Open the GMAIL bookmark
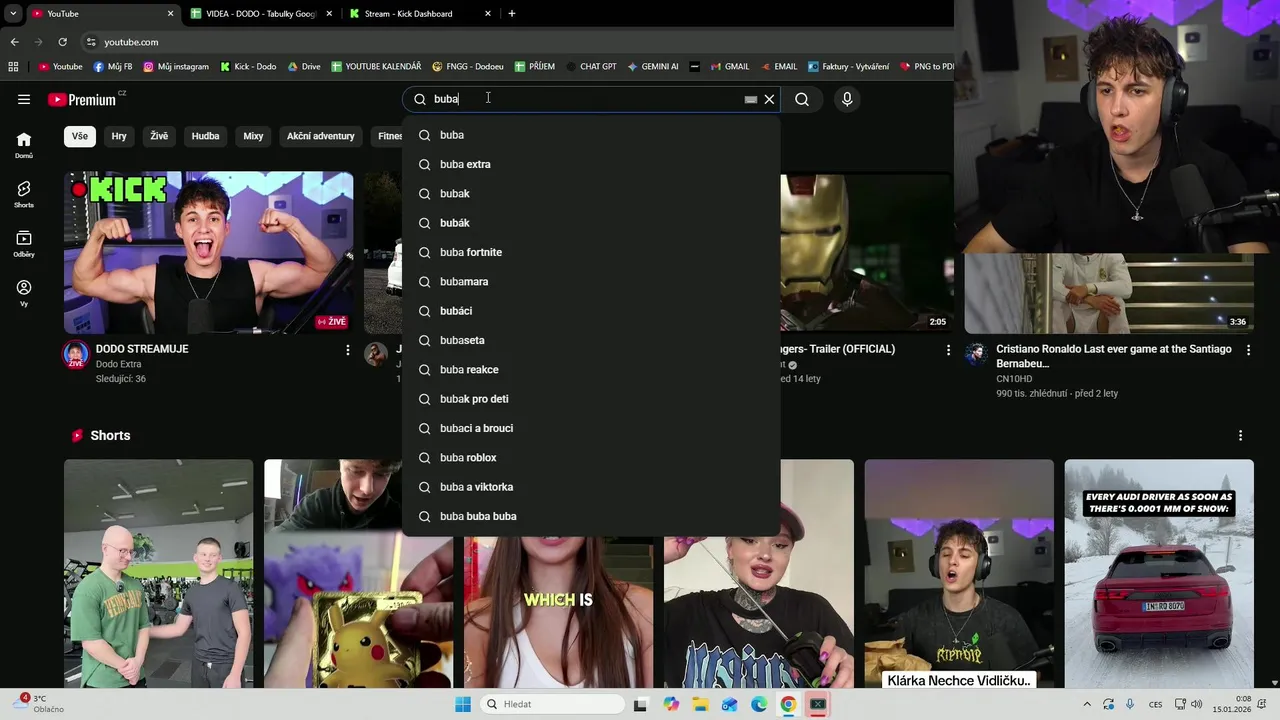This screenshot has height=720, width=1280. click(x=730, y=67)
